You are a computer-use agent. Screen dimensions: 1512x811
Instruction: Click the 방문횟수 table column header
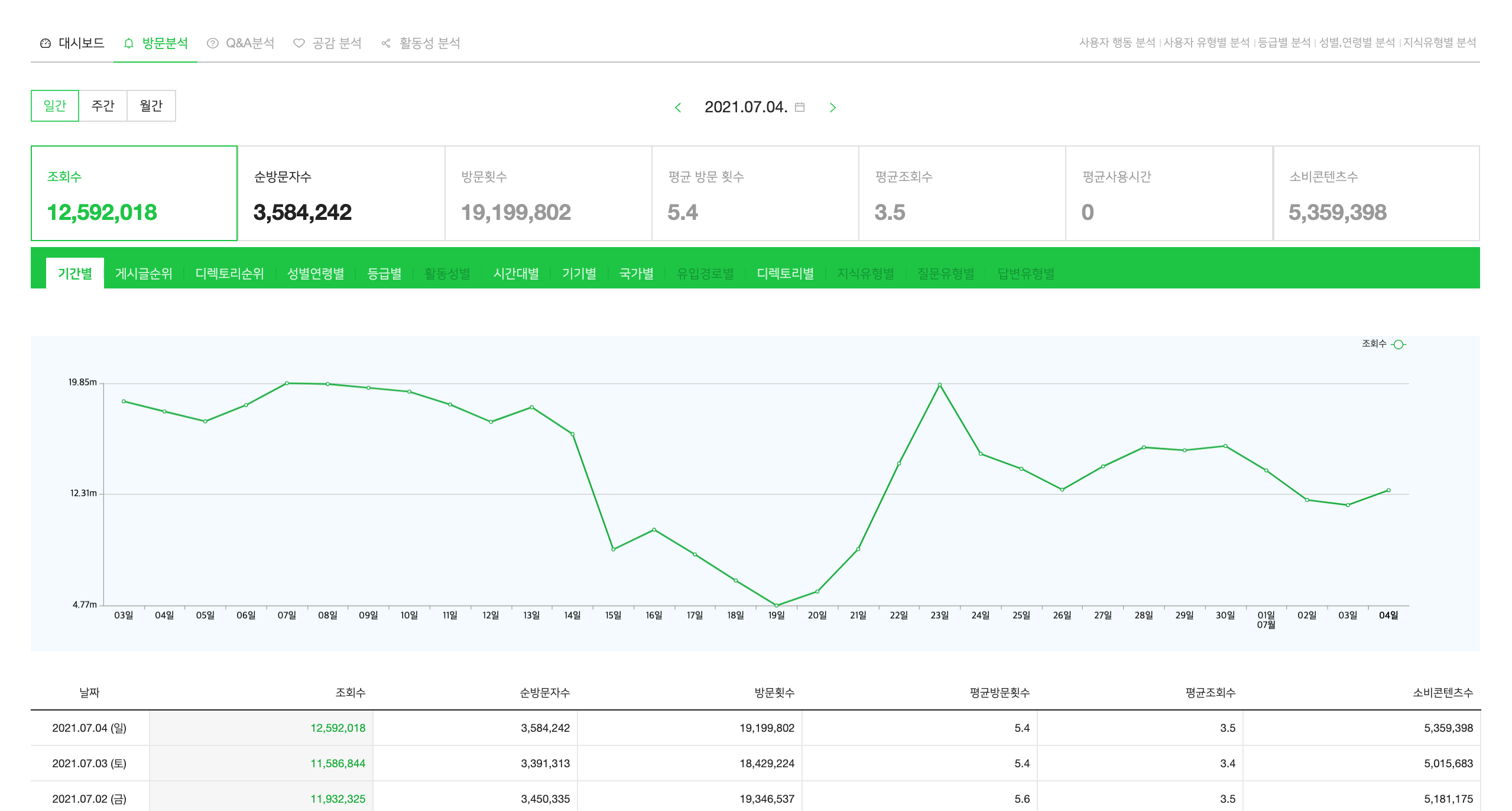point(774,692)
